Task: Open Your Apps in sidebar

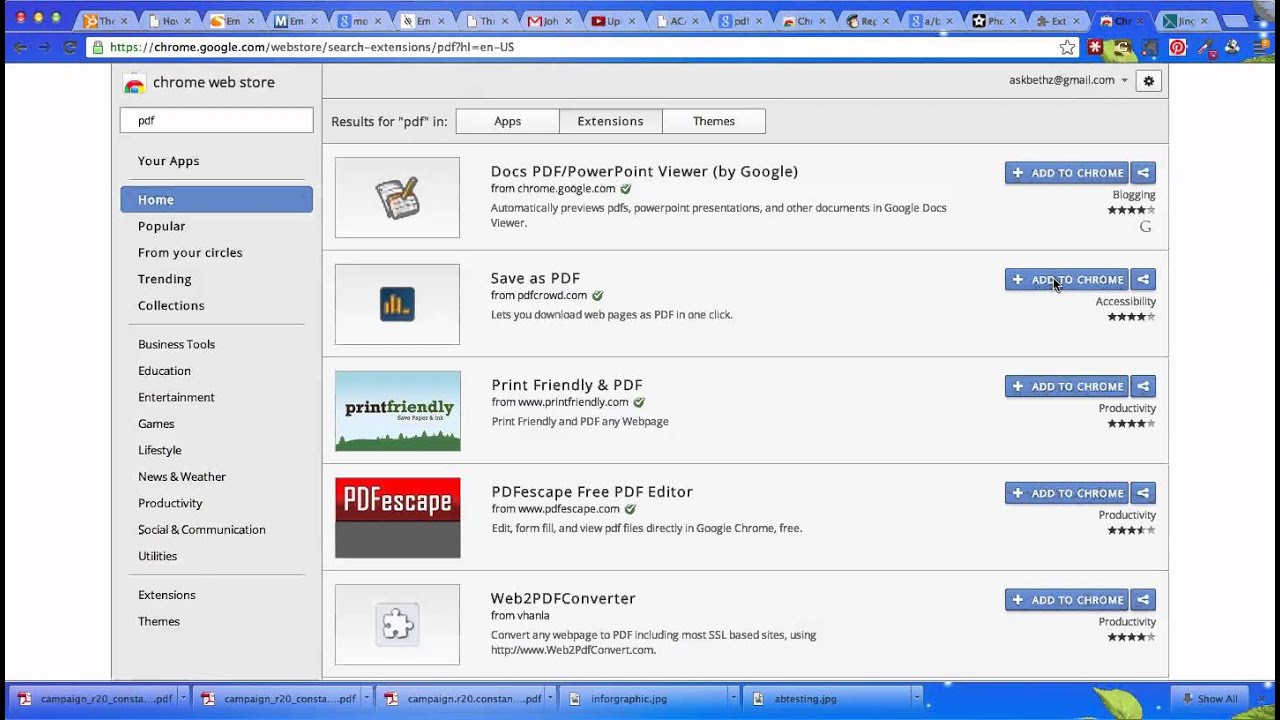Action: point(168,161)
